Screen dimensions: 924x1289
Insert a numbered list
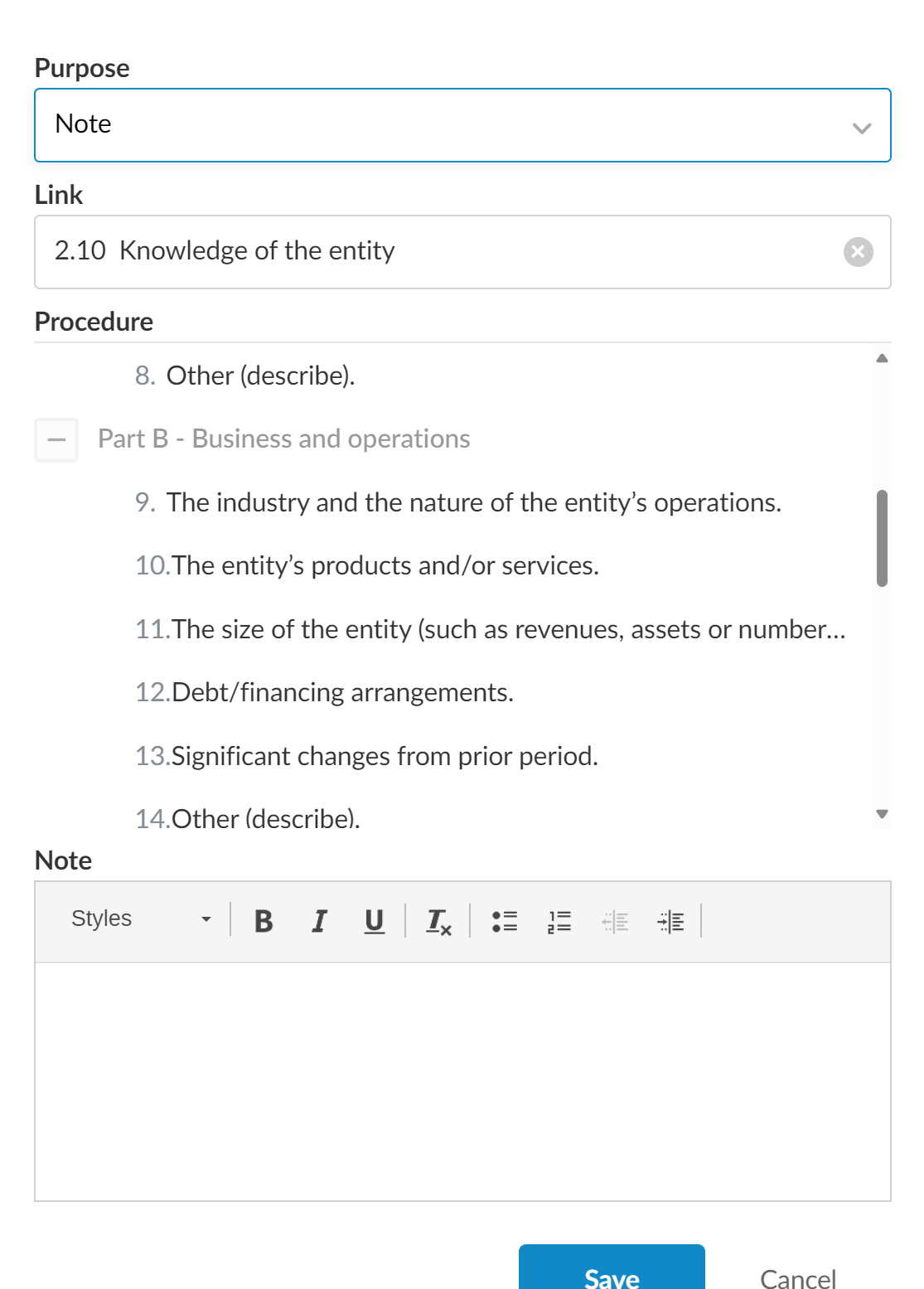pos(559,921)
